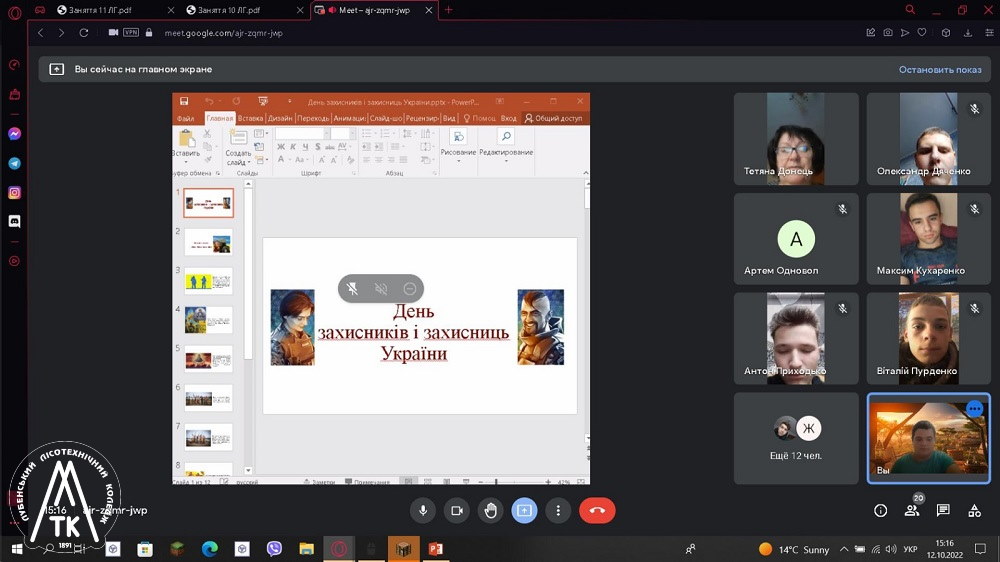Open Discord in Opera sidebar
Screen dimensions: 1000x562
14,221
